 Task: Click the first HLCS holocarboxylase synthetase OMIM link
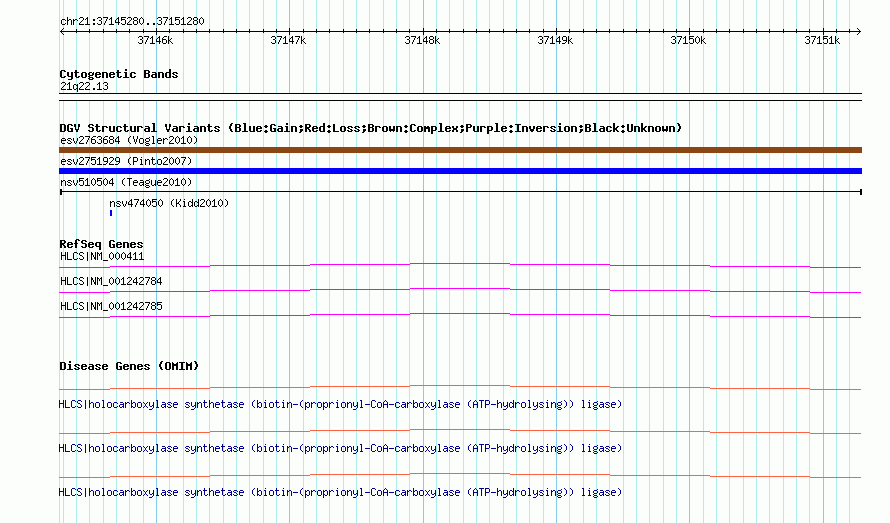click(340, 404)
